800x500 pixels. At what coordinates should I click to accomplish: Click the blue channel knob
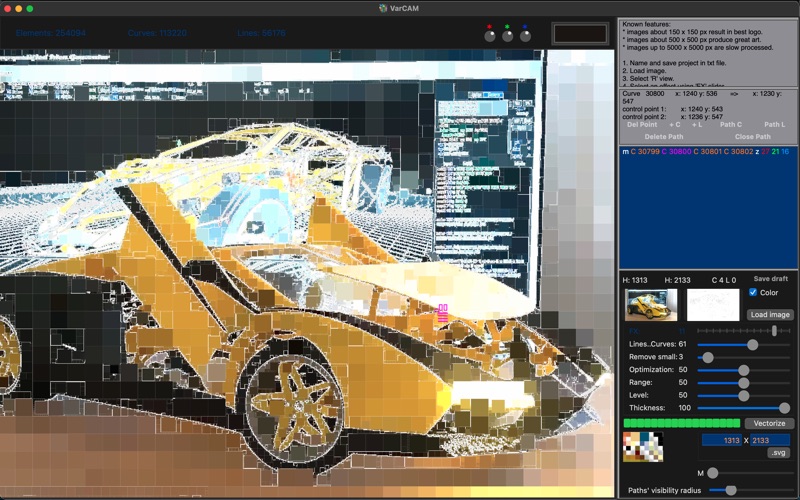pos(526,36)
